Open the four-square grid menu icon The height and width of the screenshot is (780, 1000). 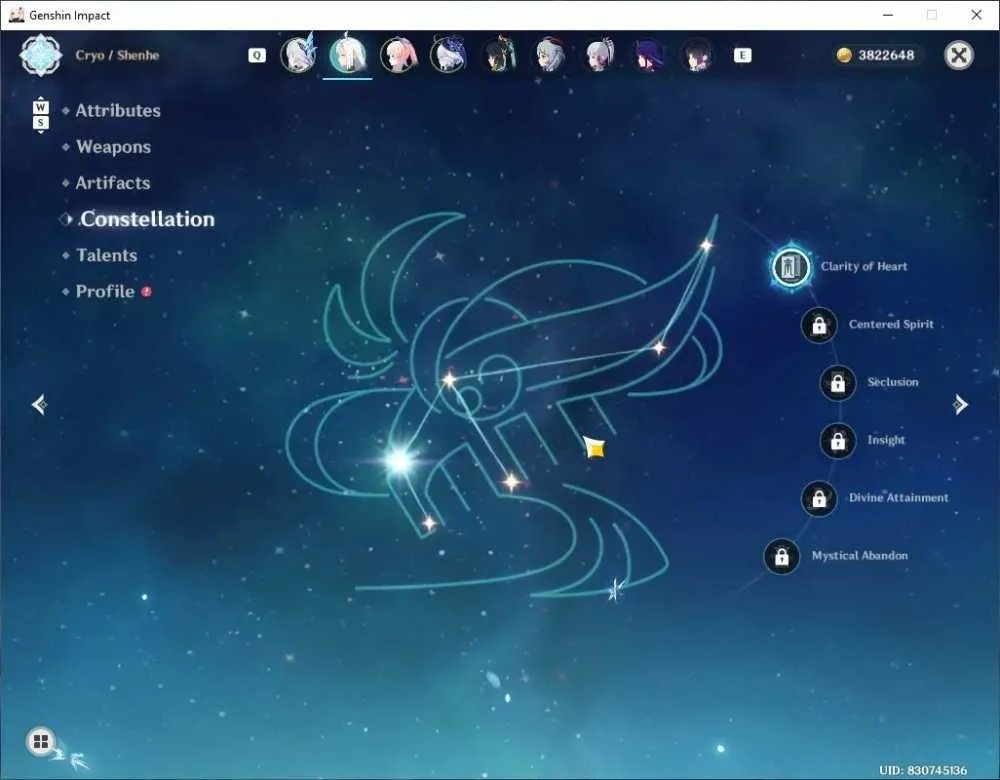pyautogui.click(x=41, y=741)
